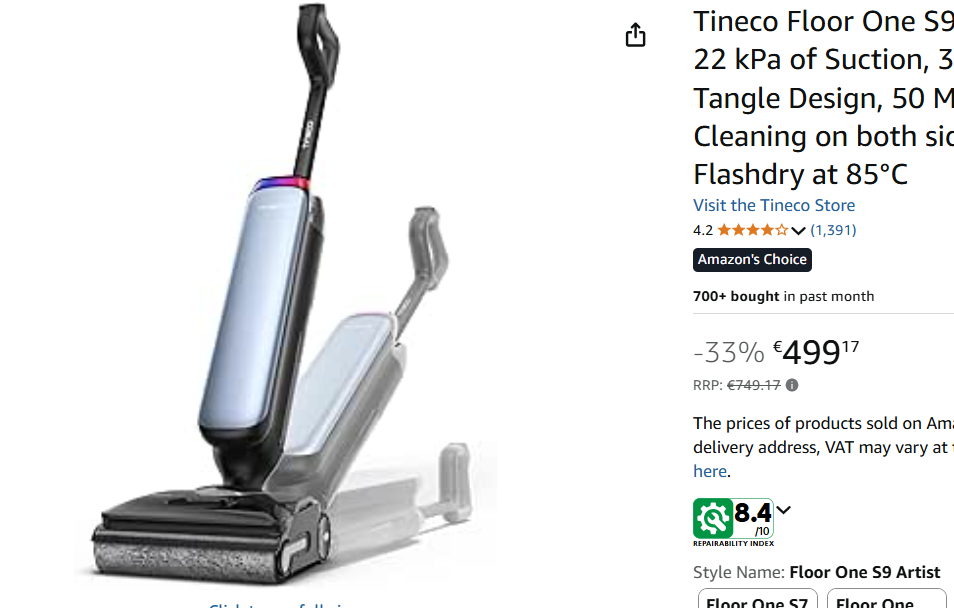Click the RRP info circle icon
Image resolution: width=954 pixels, height=608 pixels.
tap(792, 385)
